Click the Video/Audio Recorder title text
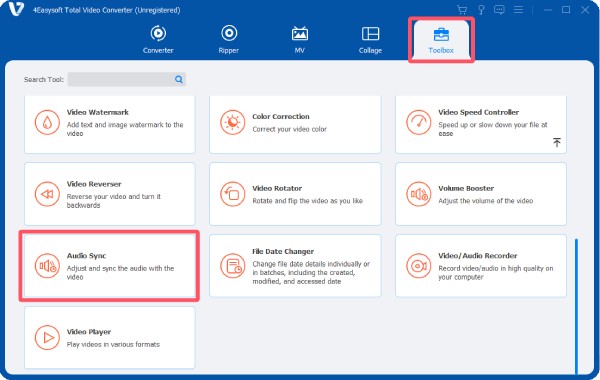 pyautogui.click(x=478, y=256)
